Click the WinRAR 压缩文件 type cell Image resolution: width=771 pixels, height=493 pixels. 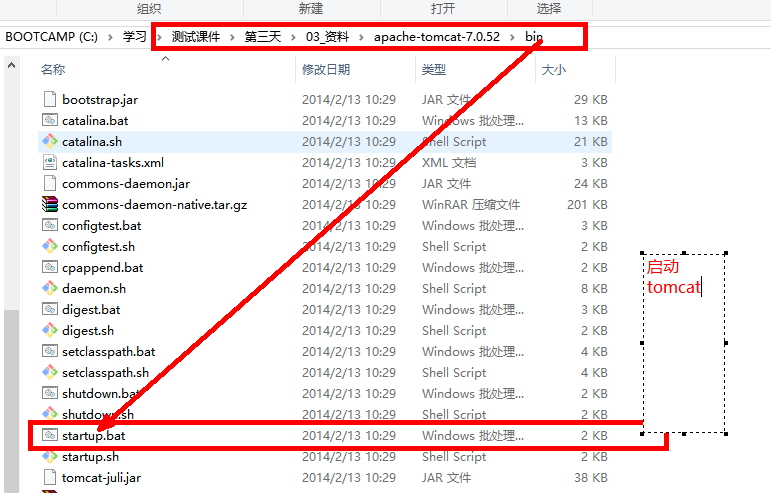coord(471,204)
